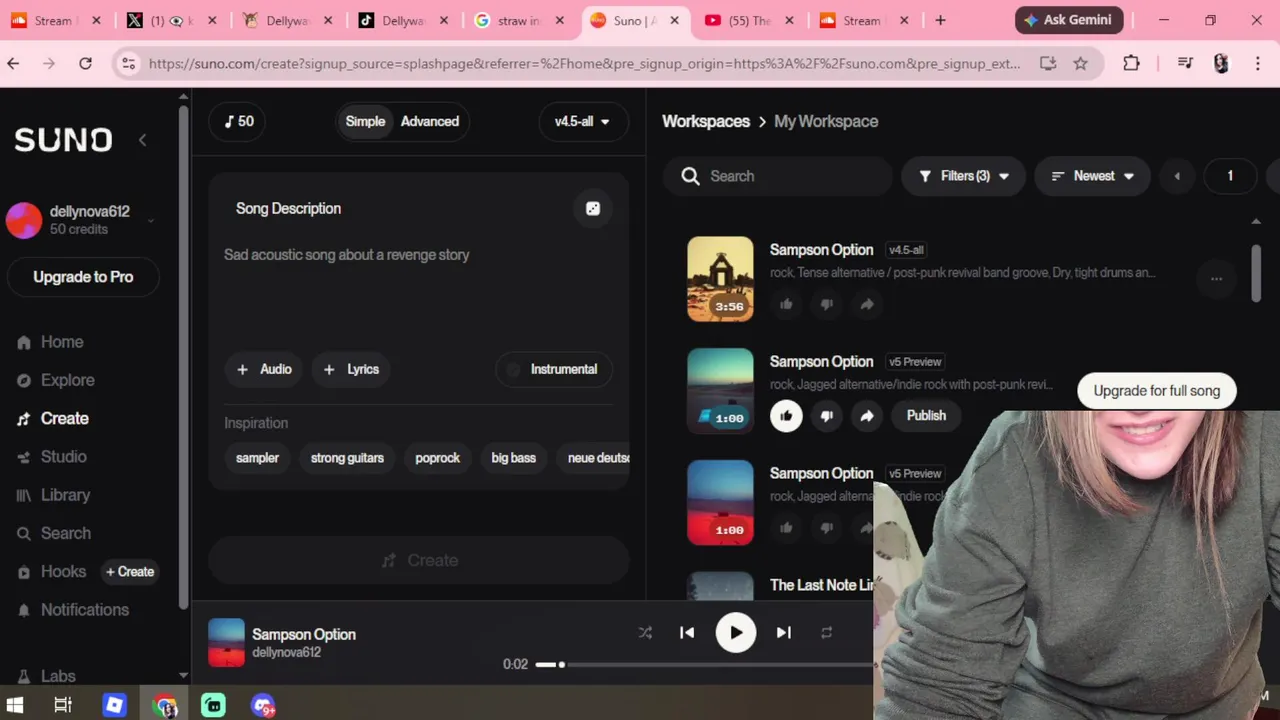Switch to Simple creation mode
Image resolution: width=1280 pixels, height=720 pixels.
[x=365, y=121]
